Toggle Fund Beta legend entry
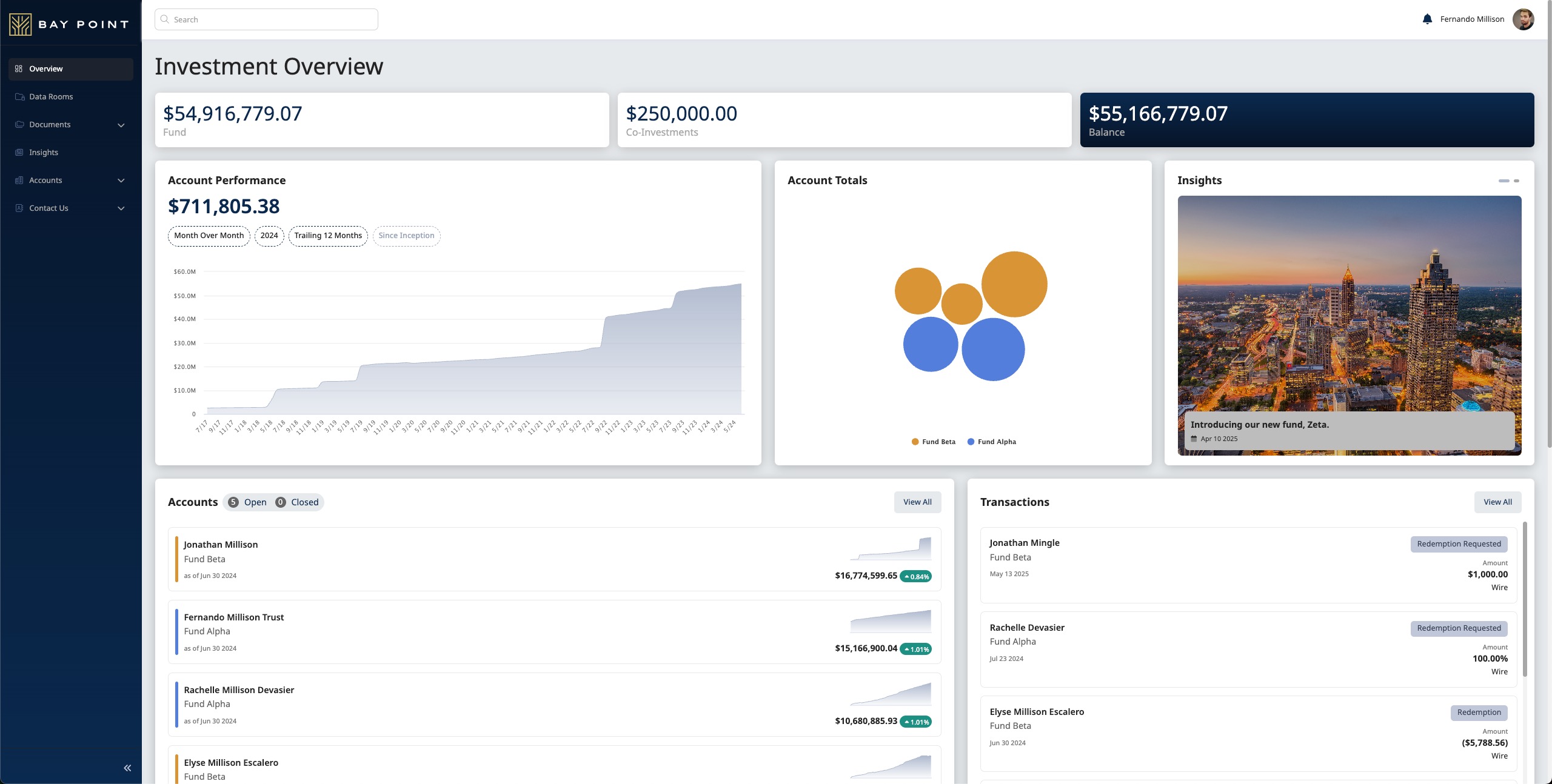1552x784 pixels. (934, 442)
